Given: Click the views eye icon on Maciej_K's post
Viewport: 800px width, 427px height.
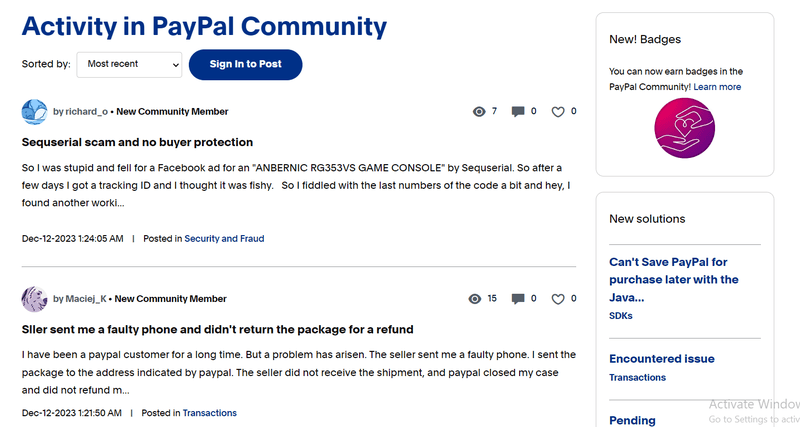Looking at the screenshot, I should pos(475,299).
